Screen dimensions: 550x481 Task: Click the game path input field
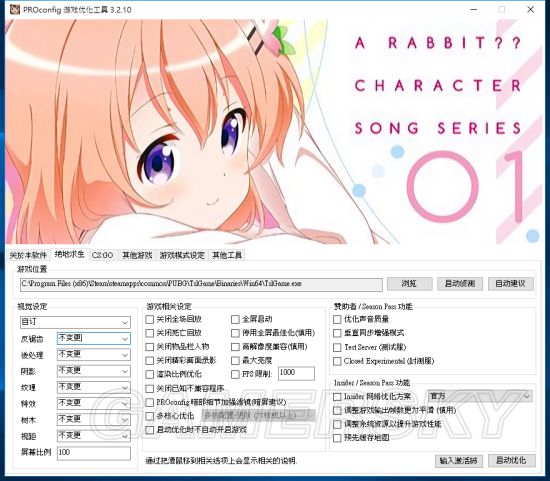tap(201, 284)
